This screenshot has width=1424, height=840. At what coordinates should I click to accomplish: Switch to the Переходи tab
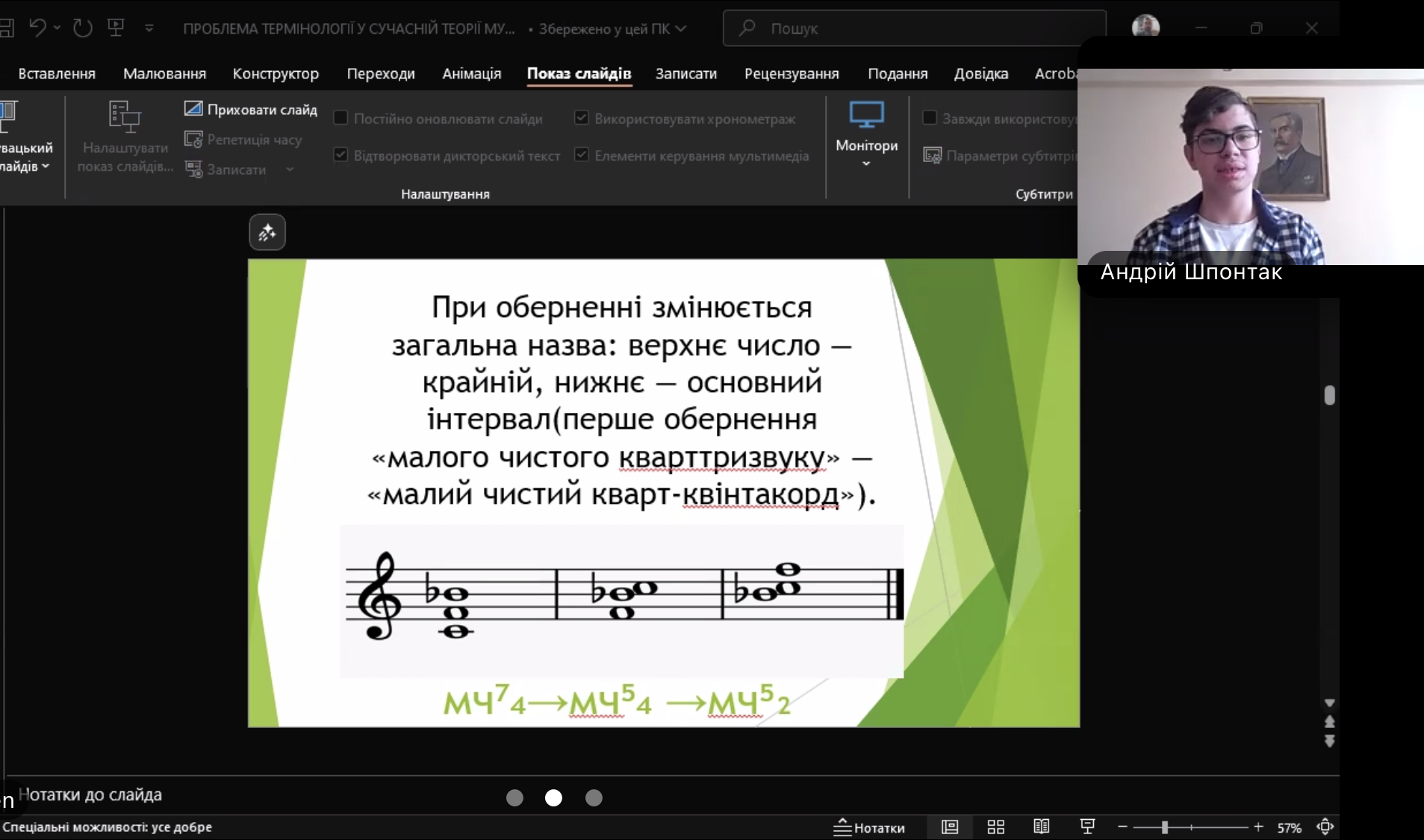381,73
